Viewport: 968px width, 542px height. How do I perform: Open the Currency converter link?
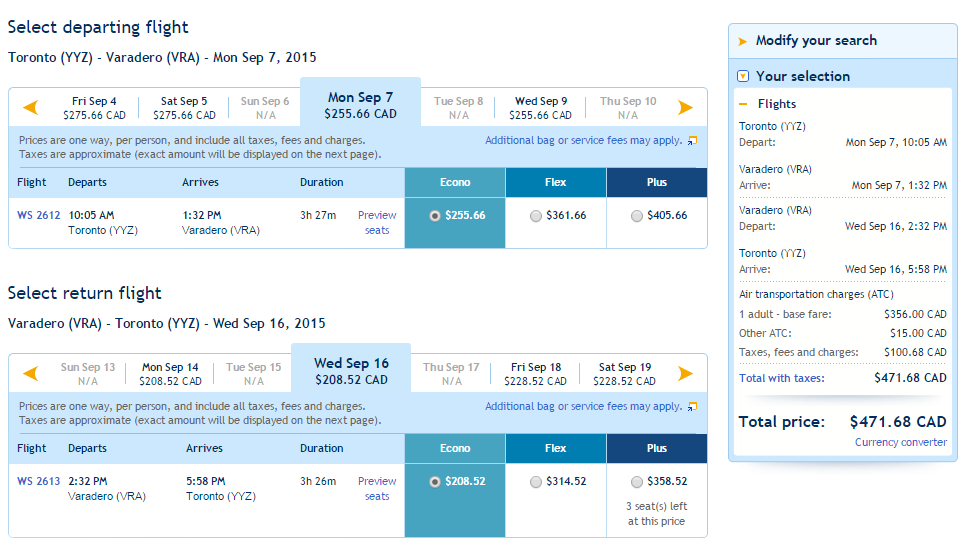pos(900,442)
